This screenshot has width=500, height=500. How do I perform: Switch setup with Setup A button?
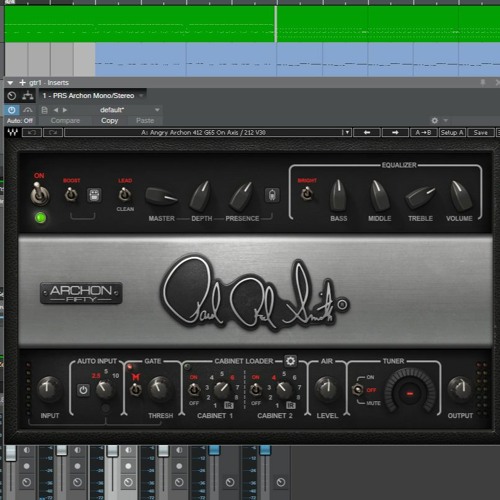point(452,133)
